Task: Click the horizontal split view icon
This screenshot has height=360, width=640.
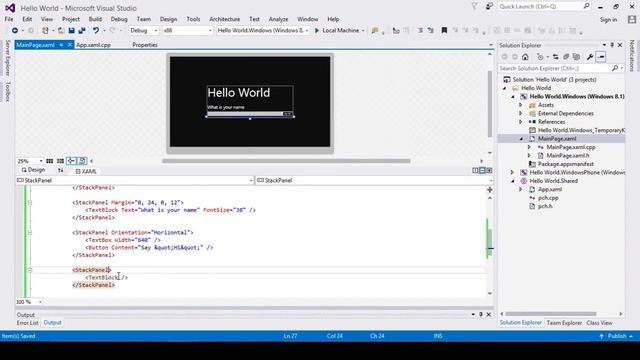Action: pyautogui.click(x=482, y=170)
